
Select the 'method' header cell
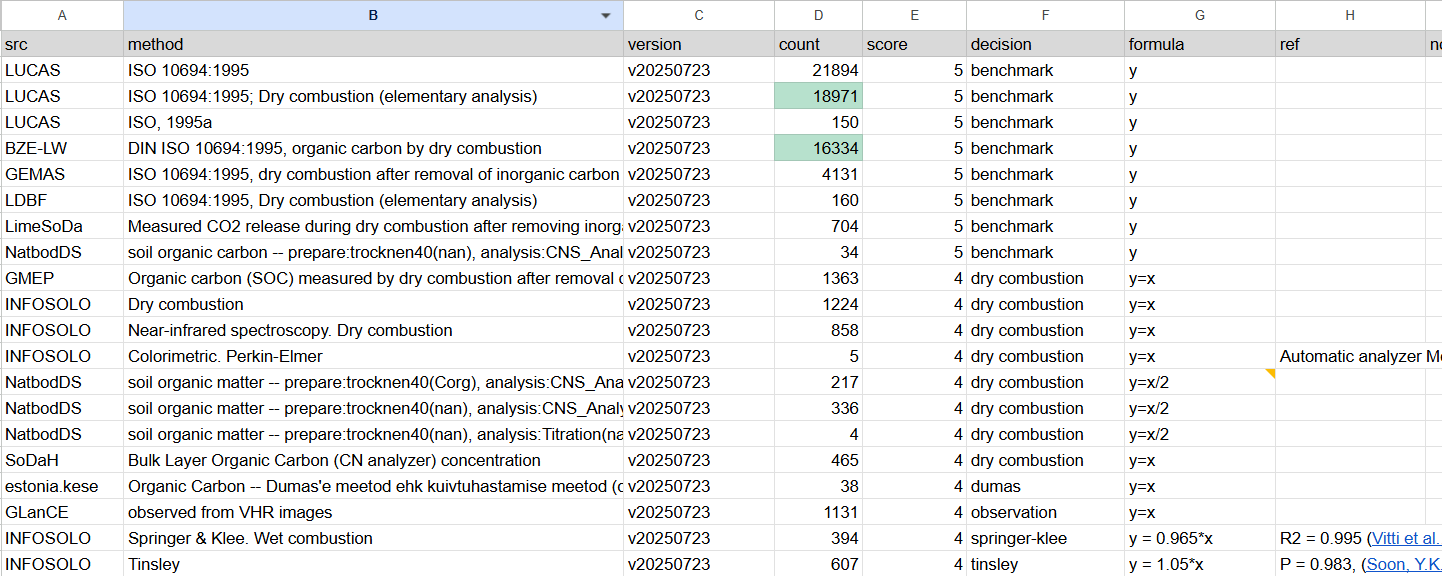373,44
